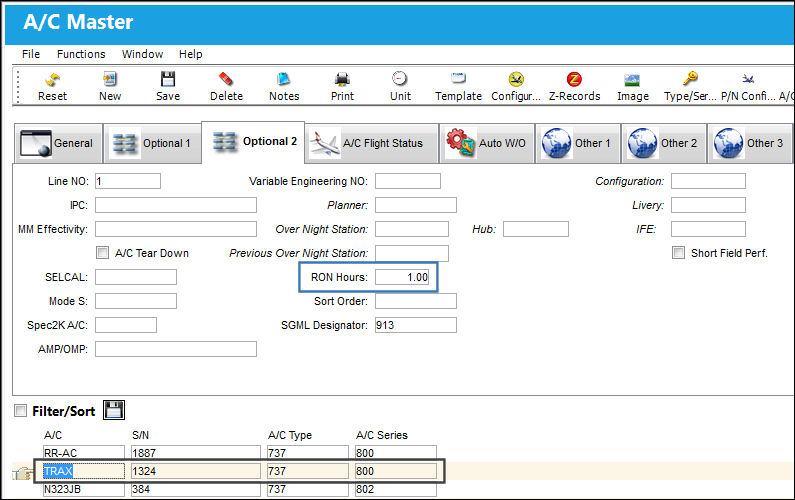Click the SGML Designator field

pyautogui.click(x=416, y=325)
